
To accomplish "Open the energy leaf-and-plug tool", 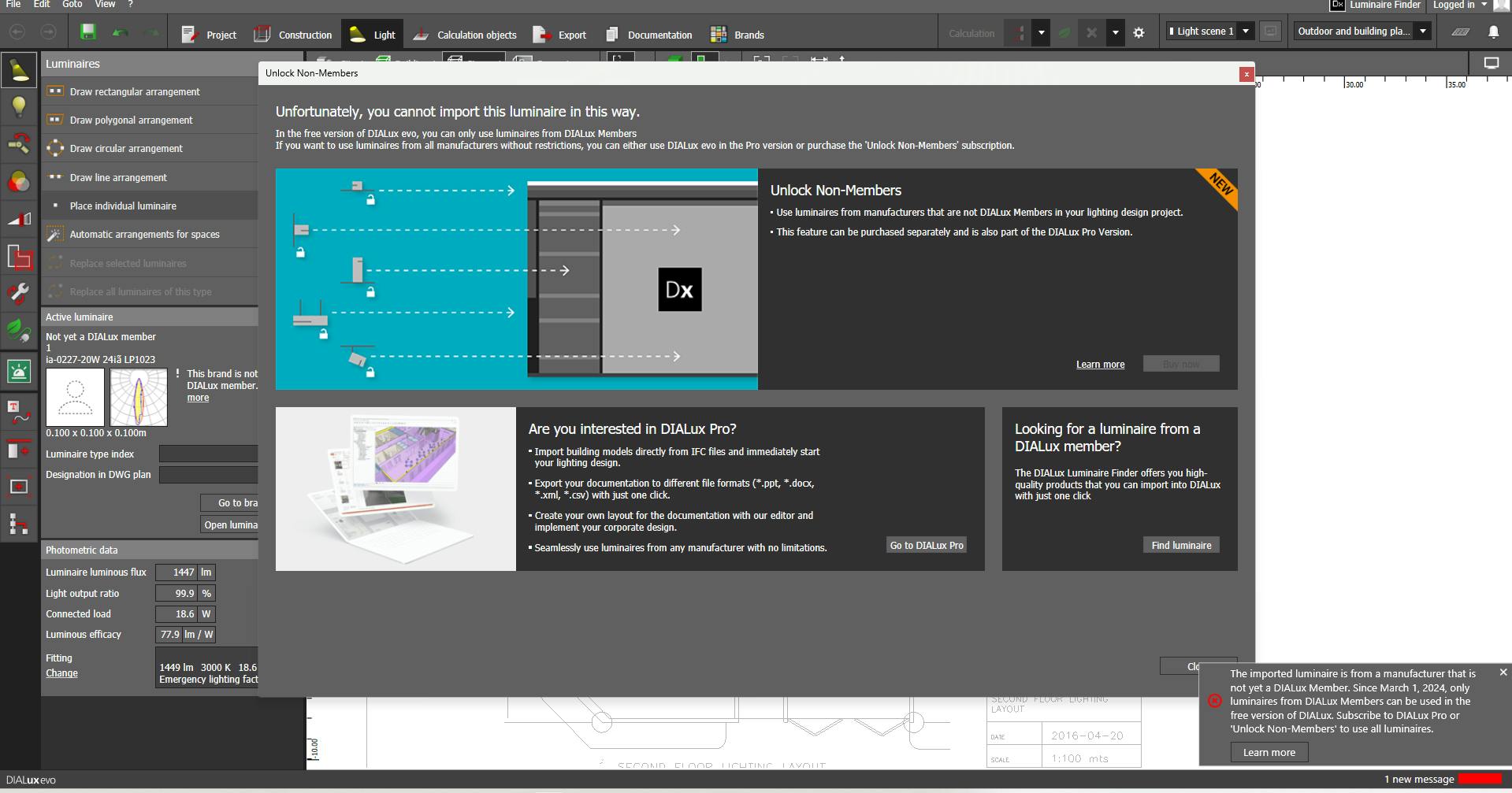I will pos(19,329).
